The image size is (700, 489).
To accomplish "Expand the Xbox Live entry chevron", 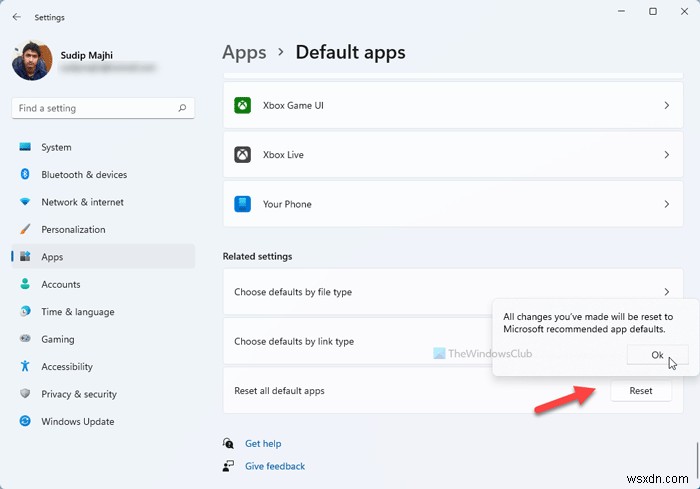I will coord(666,155).
